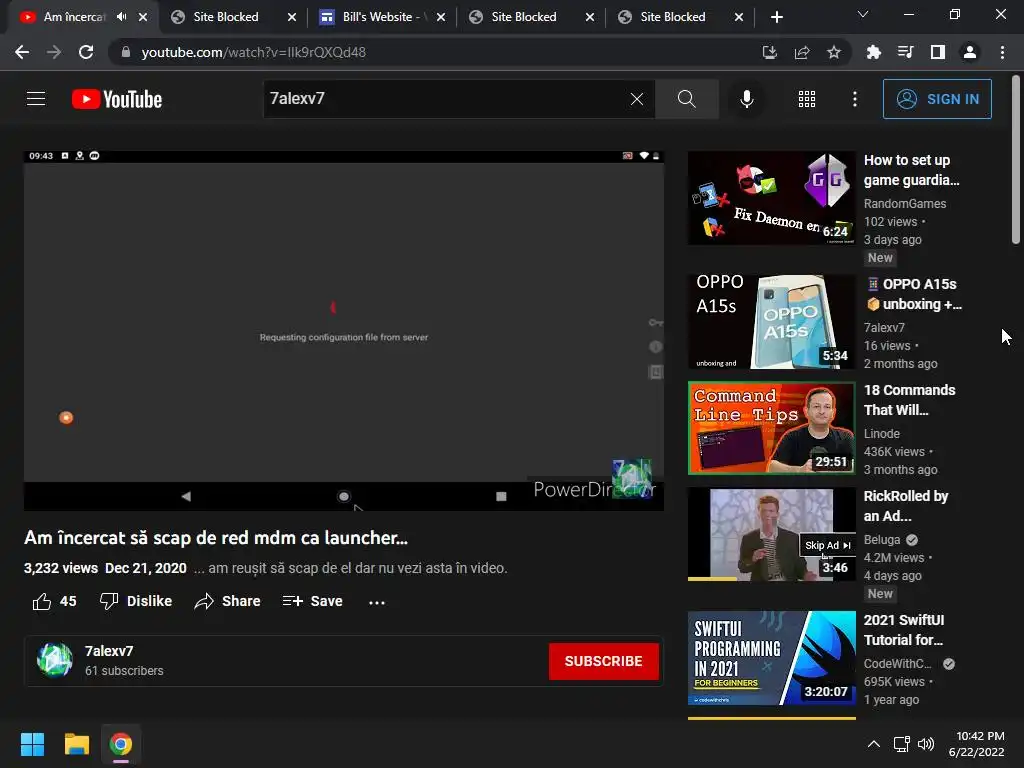
Task: Open 2021 SwiftUI Tutorial title
Action: point(904,630)
